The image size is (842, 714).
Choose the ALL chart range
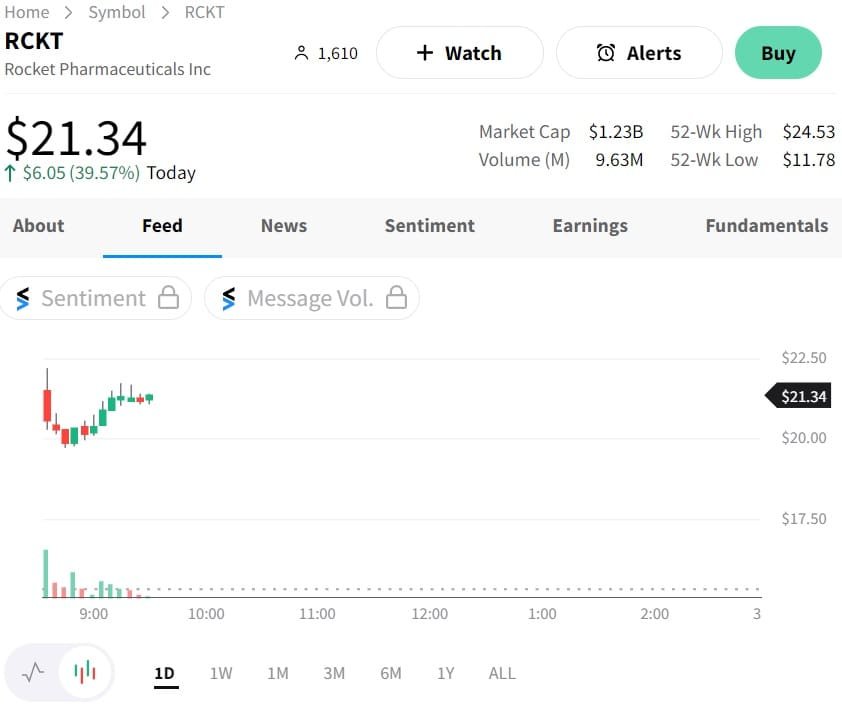[x=502, y=673]
